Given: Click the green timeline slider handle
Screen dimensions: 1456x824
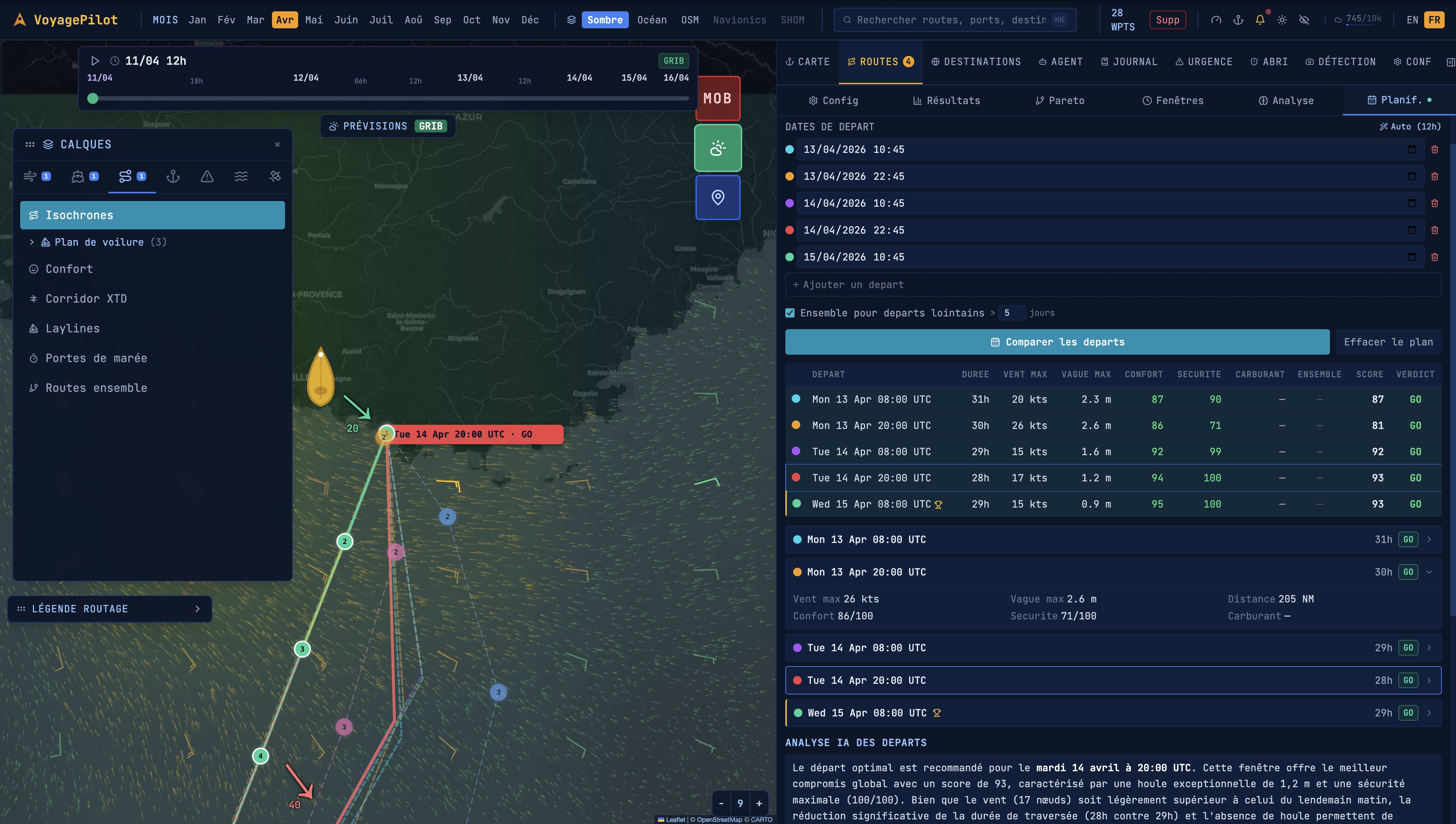Looking at the screenshot, I should click(93, 98).
